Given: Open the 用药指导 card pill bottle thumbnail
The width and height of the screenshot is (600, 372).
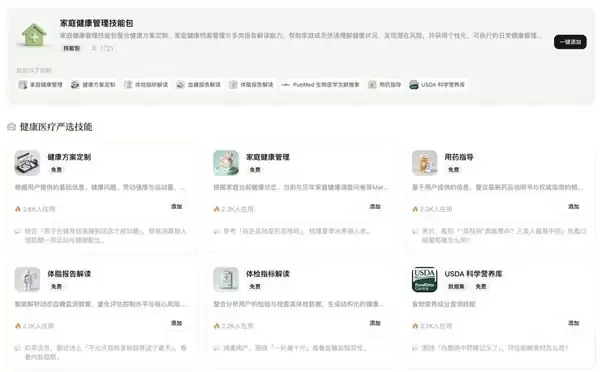Looking at the screenshot, I should [x=424, y=163].
